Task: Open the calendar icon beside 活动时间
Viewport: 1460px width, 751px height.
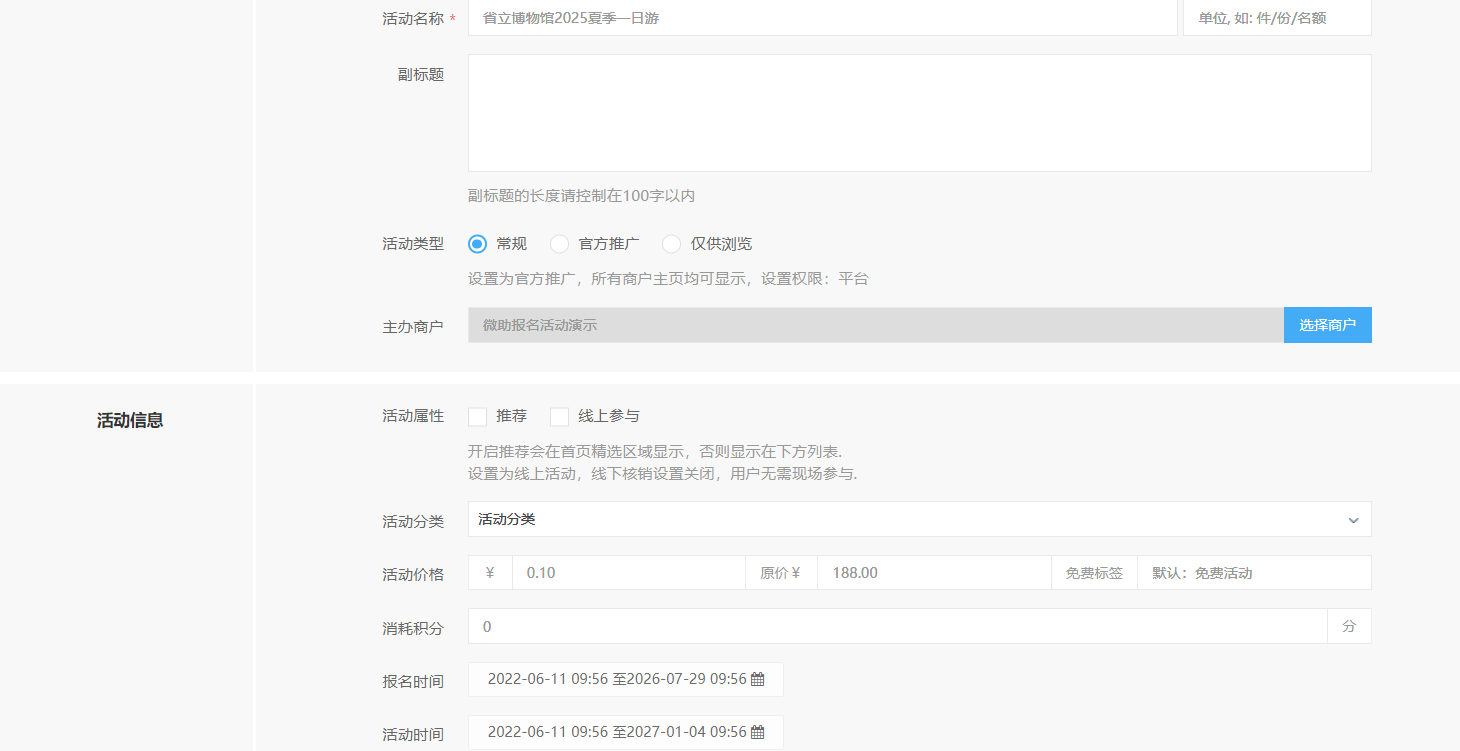Action: pyautogui.click(x=757, y=732)
